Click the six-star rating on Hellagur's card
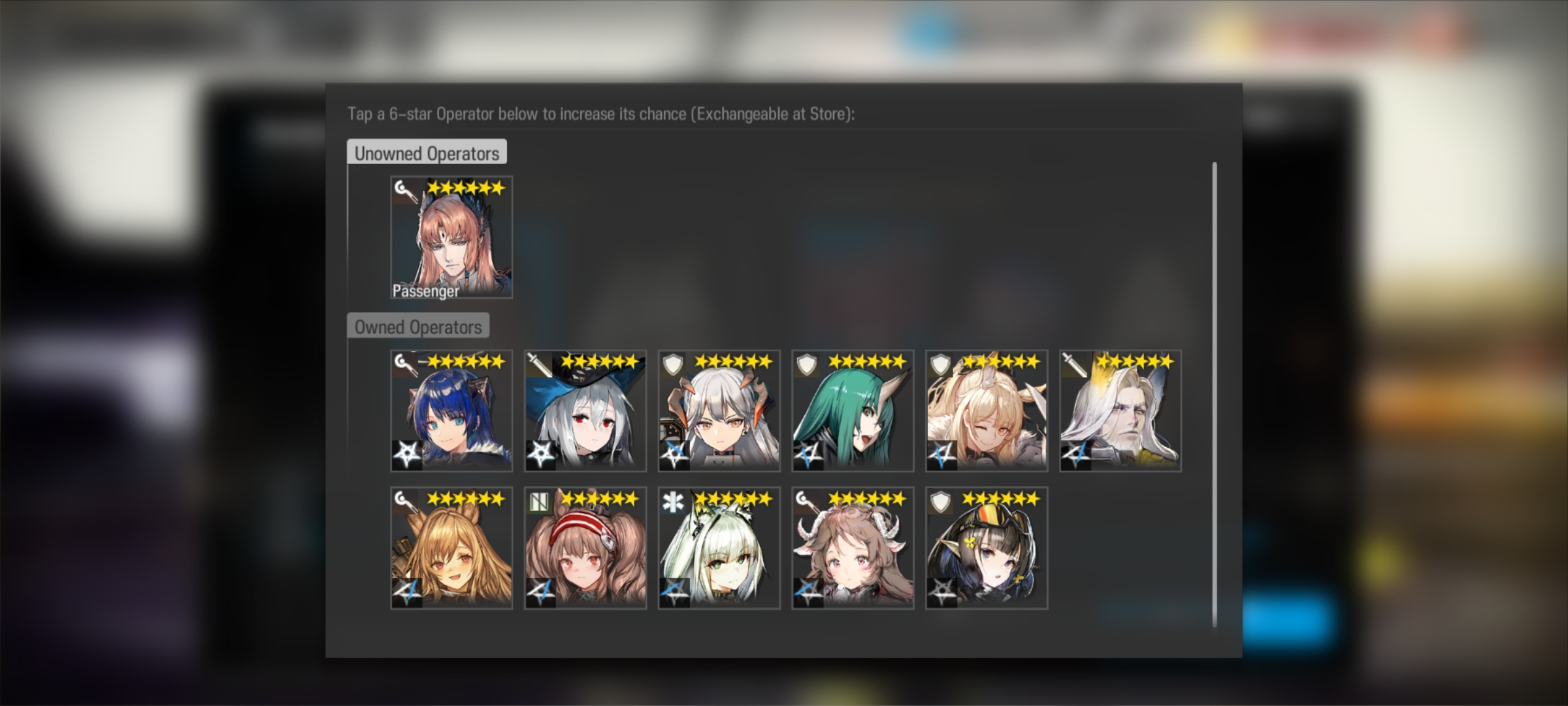The width and height of the screenshot is (1568, 706). (x=1135, y=361)
